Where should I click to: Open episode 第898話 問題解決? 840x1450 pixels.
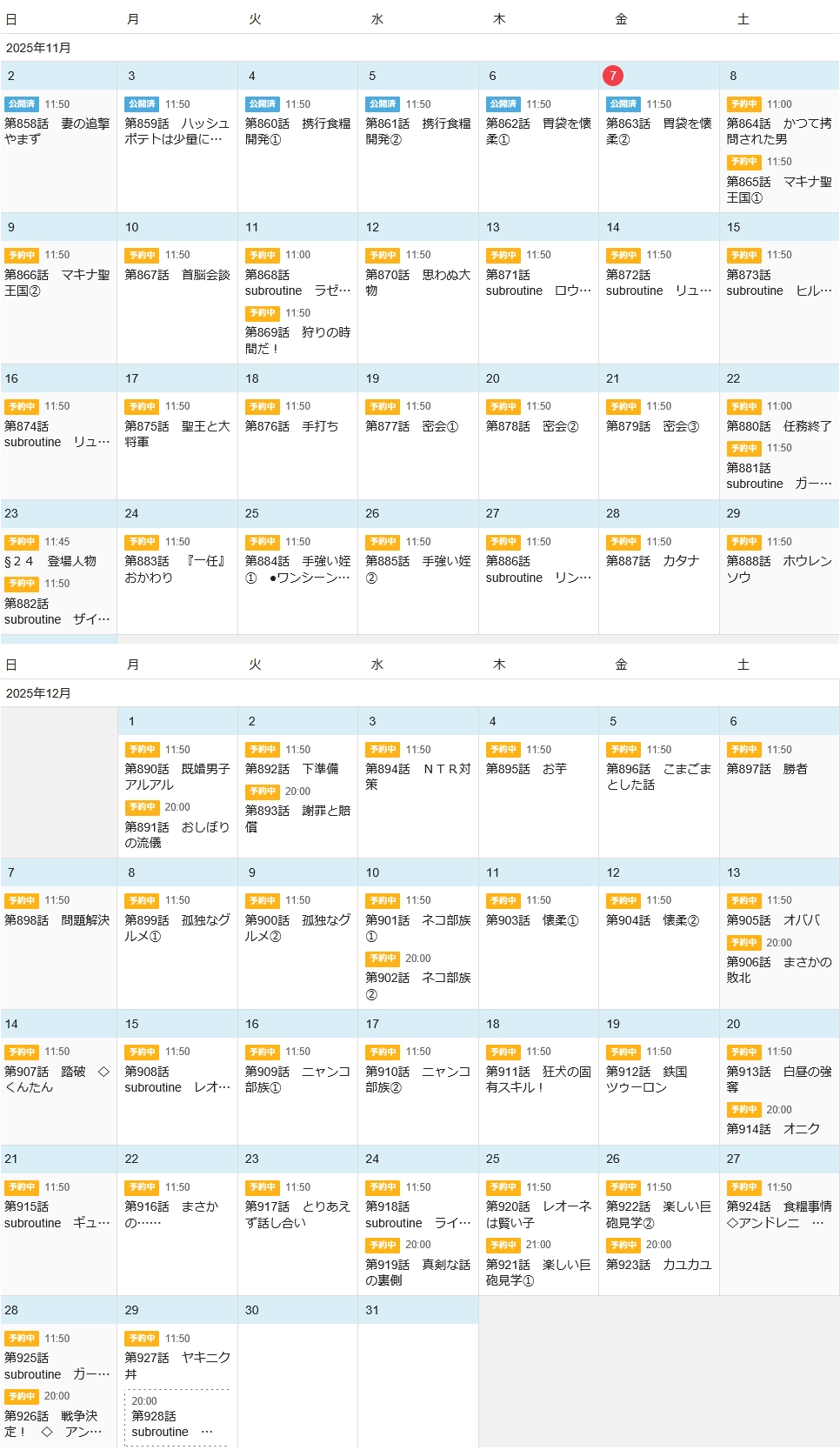[x=57, y=920]
